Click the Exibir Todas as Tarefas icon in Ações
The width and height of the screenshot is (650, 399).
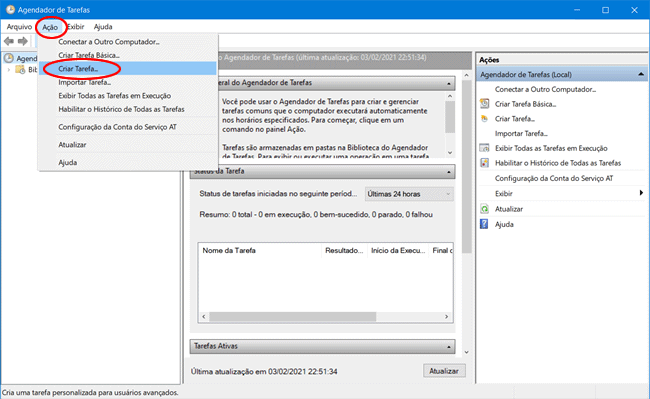[484, 148]
